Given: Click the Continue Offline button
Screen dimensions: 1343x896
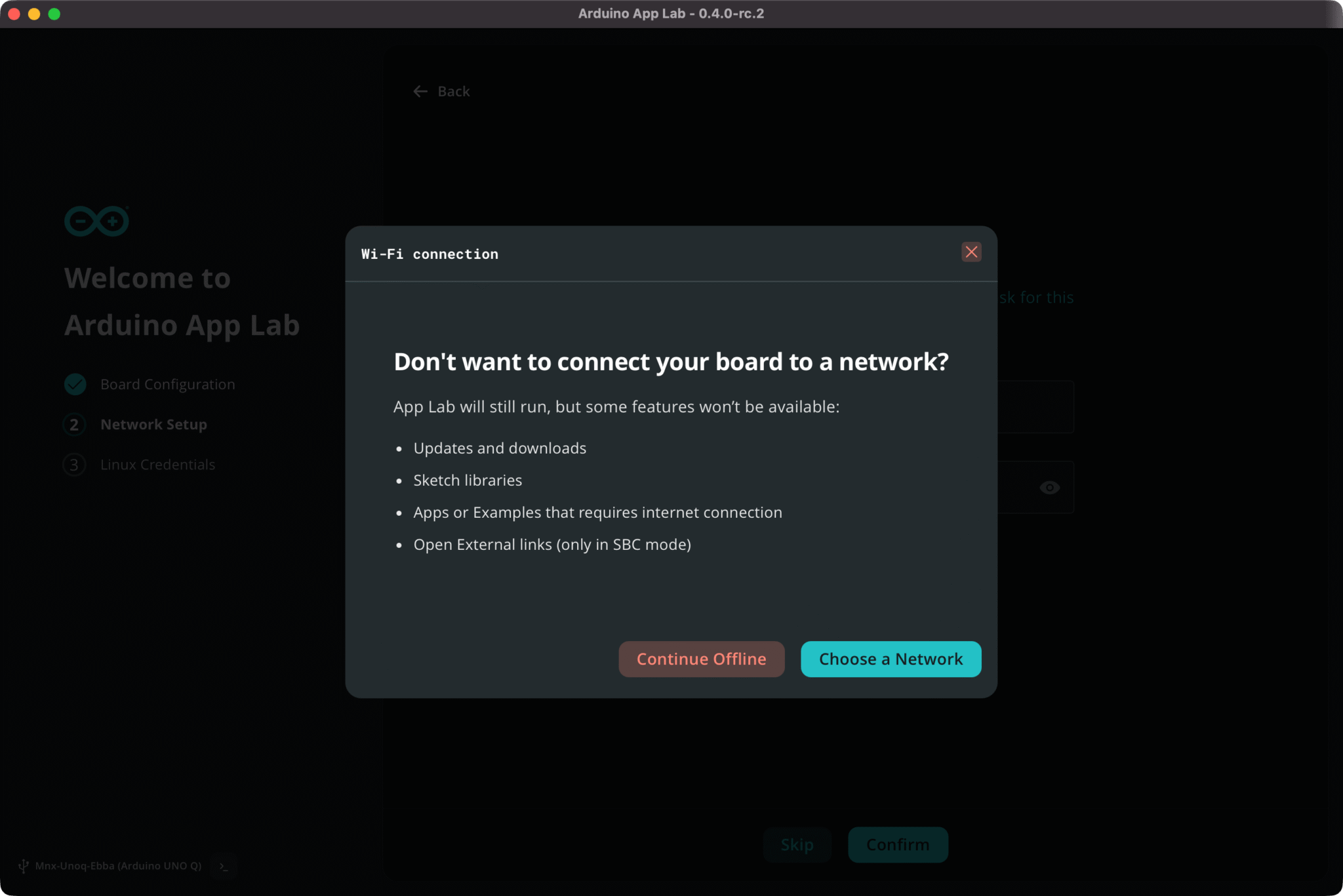Looking at the screenshot, I should pyautogui.click(x=701, y=659).
